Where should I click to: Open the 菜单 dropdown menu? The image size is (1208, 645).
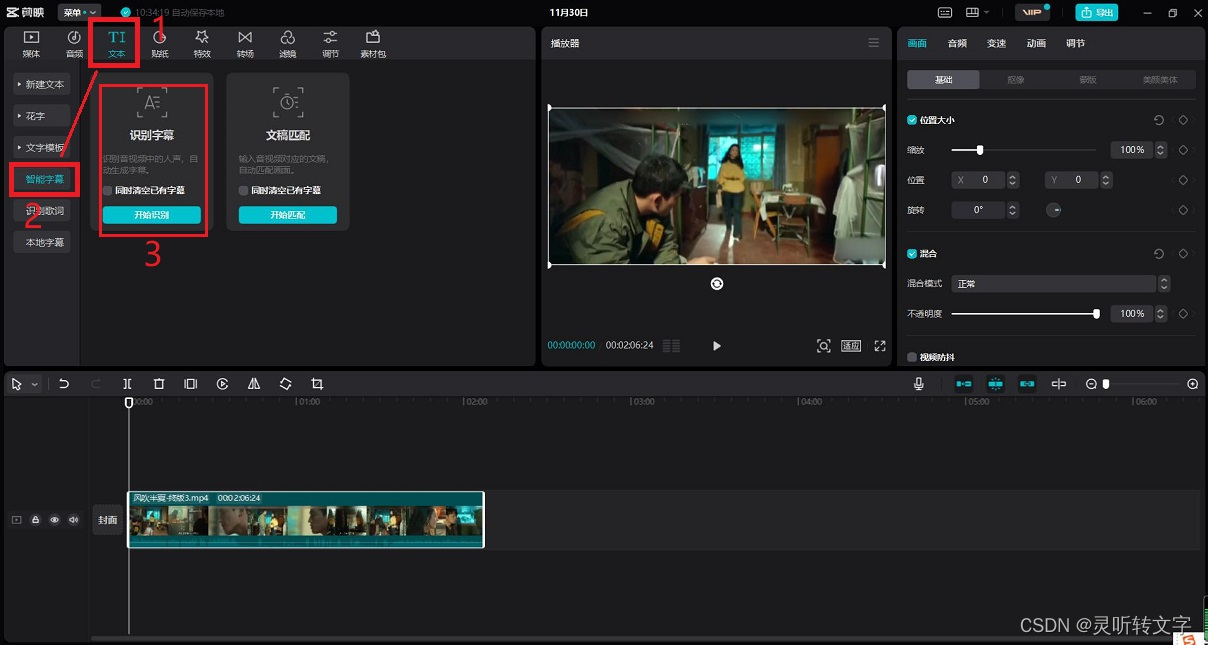pos(78,12)
